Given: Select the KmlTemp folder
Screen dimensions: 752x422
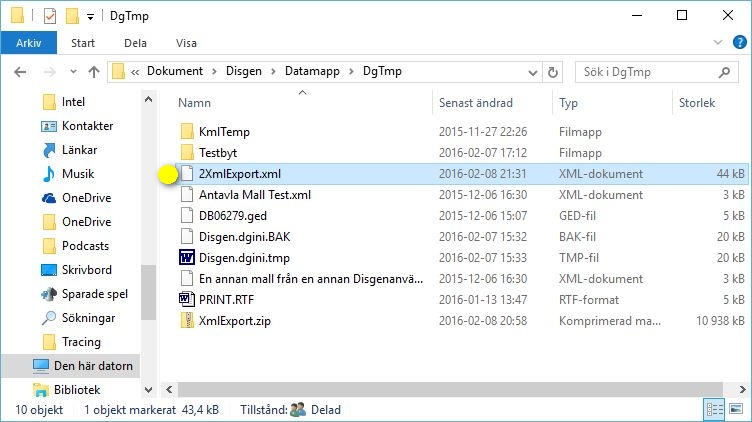Looking at the screenshot, I should [x=224, y=132].
